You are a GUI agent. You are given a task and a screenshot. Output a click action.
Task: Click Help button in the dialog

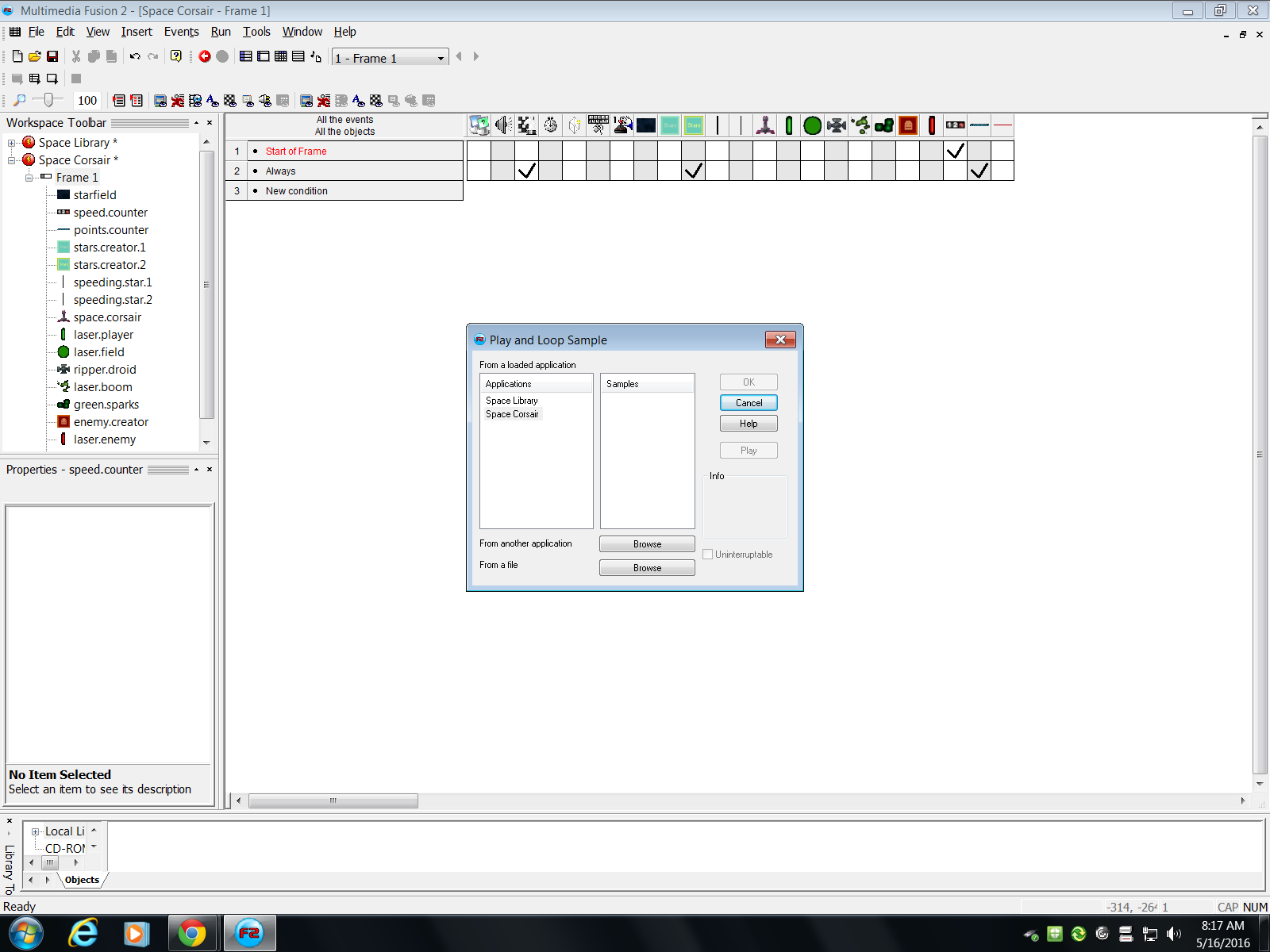[749, 424]
